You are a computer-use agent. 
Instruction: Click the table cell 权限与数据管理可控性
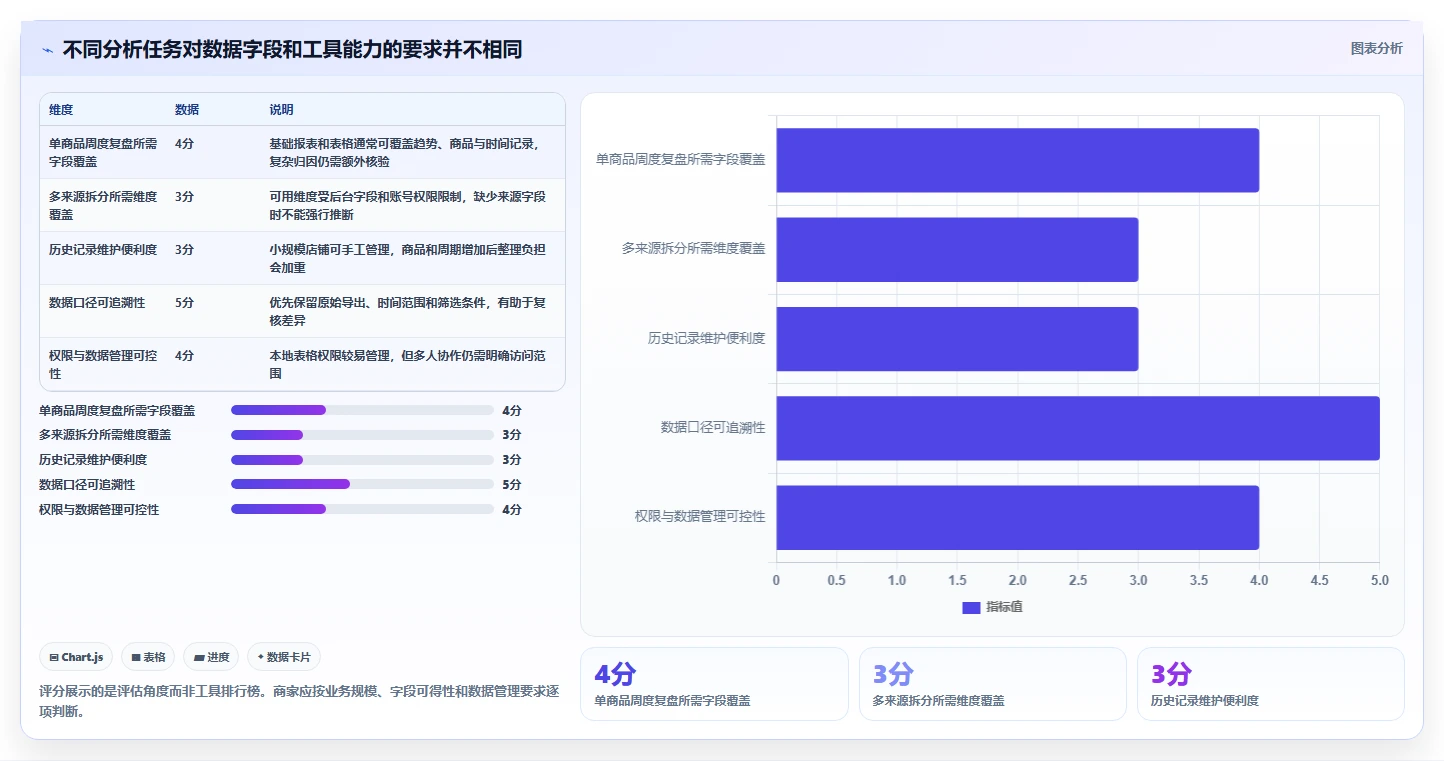pos(103,364)
